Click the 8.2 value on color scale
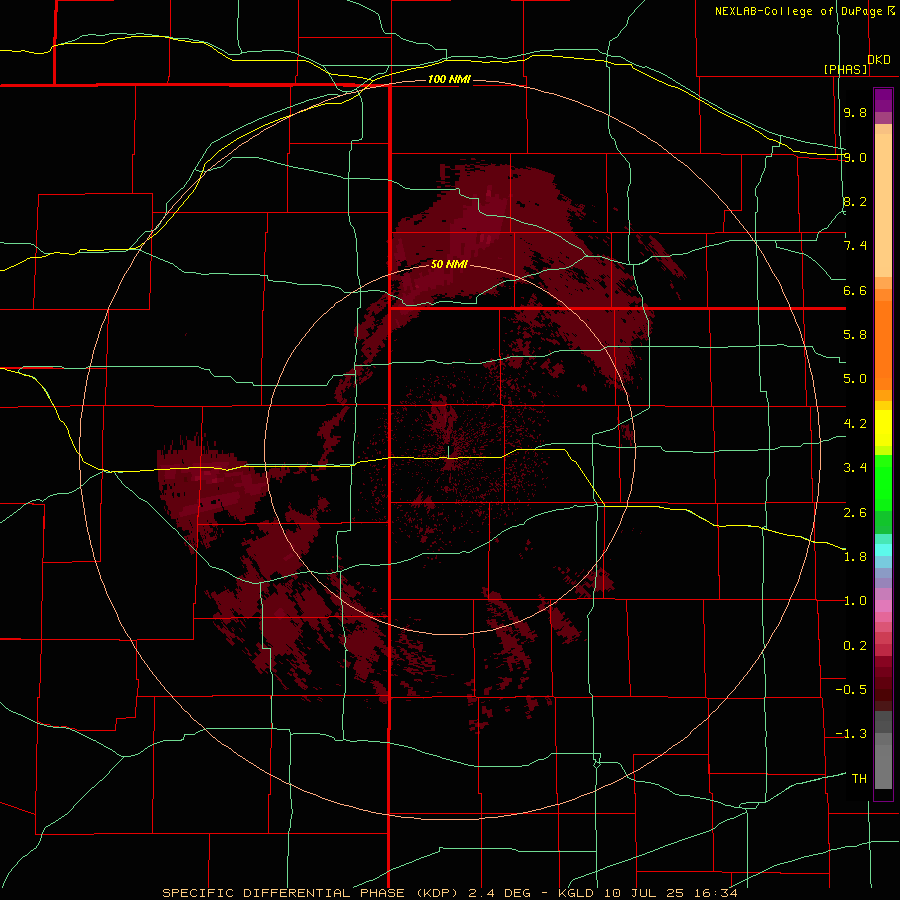Image resolution: width=900 pixels, height=900 pixels. pos(855,201)
